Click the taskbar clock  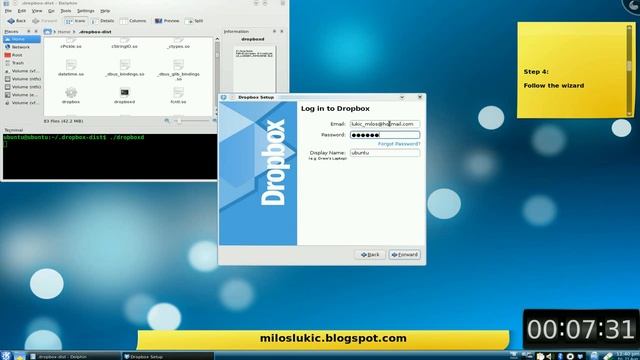point(627,356)
